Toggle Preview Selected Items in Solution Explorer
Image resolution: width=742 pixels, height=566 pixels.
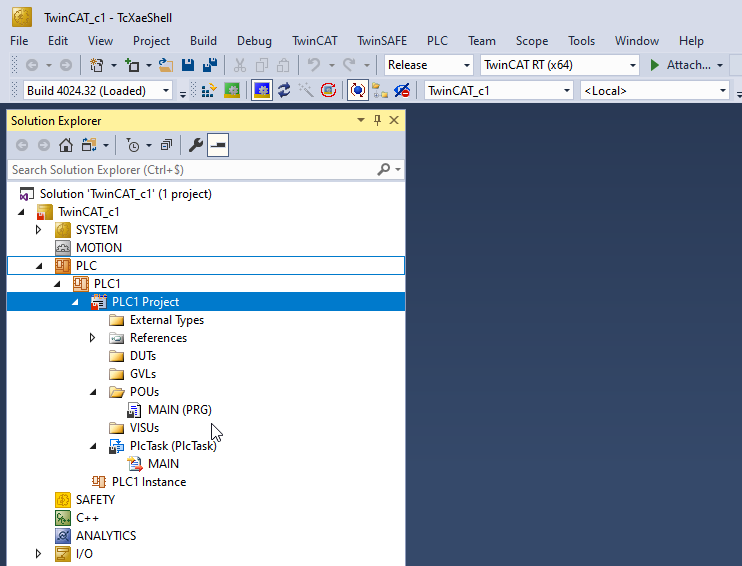tap(218, 145)
